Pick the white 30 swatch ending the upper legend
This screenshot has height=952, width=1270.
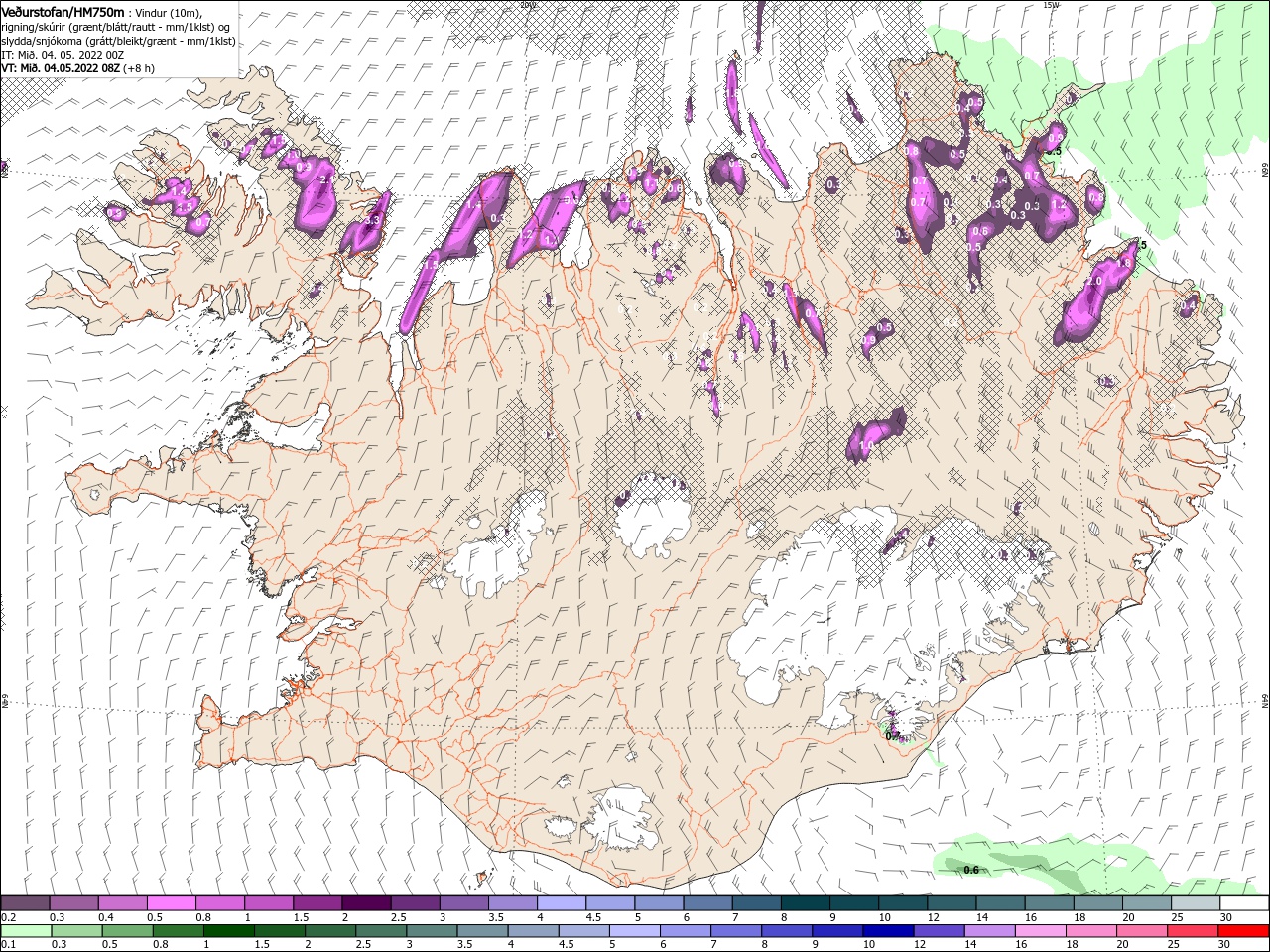point(1244,903)
